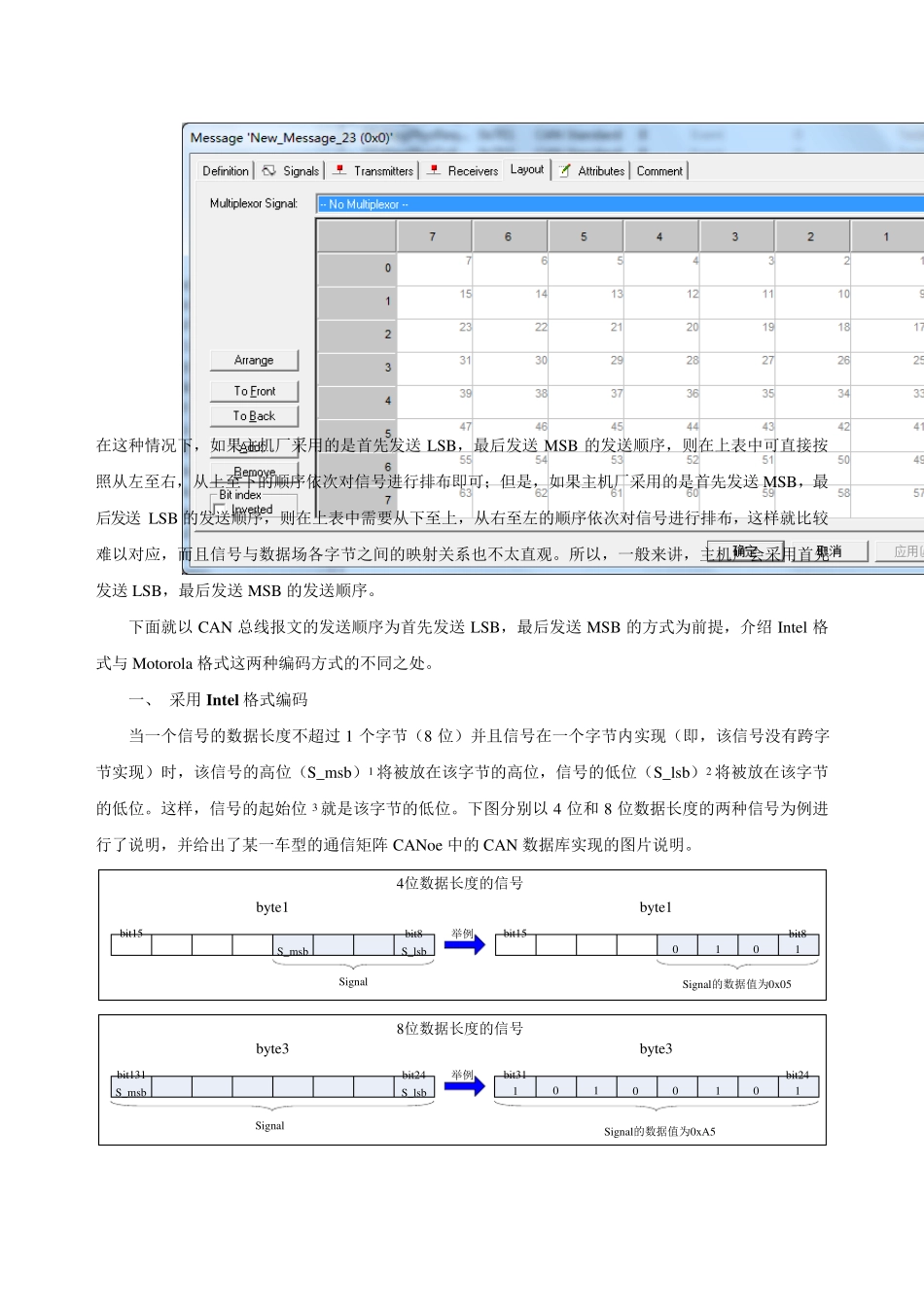Screen dimensions: 924x1307
Task: Click the Attributes tab pencil icon
Action: [564, 170]
